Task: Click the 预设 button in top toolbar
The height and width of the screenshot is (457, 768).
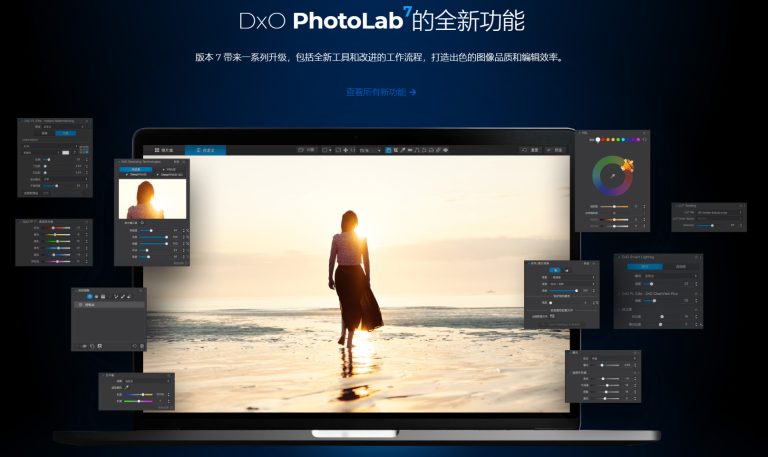Action: coord(554,150)
